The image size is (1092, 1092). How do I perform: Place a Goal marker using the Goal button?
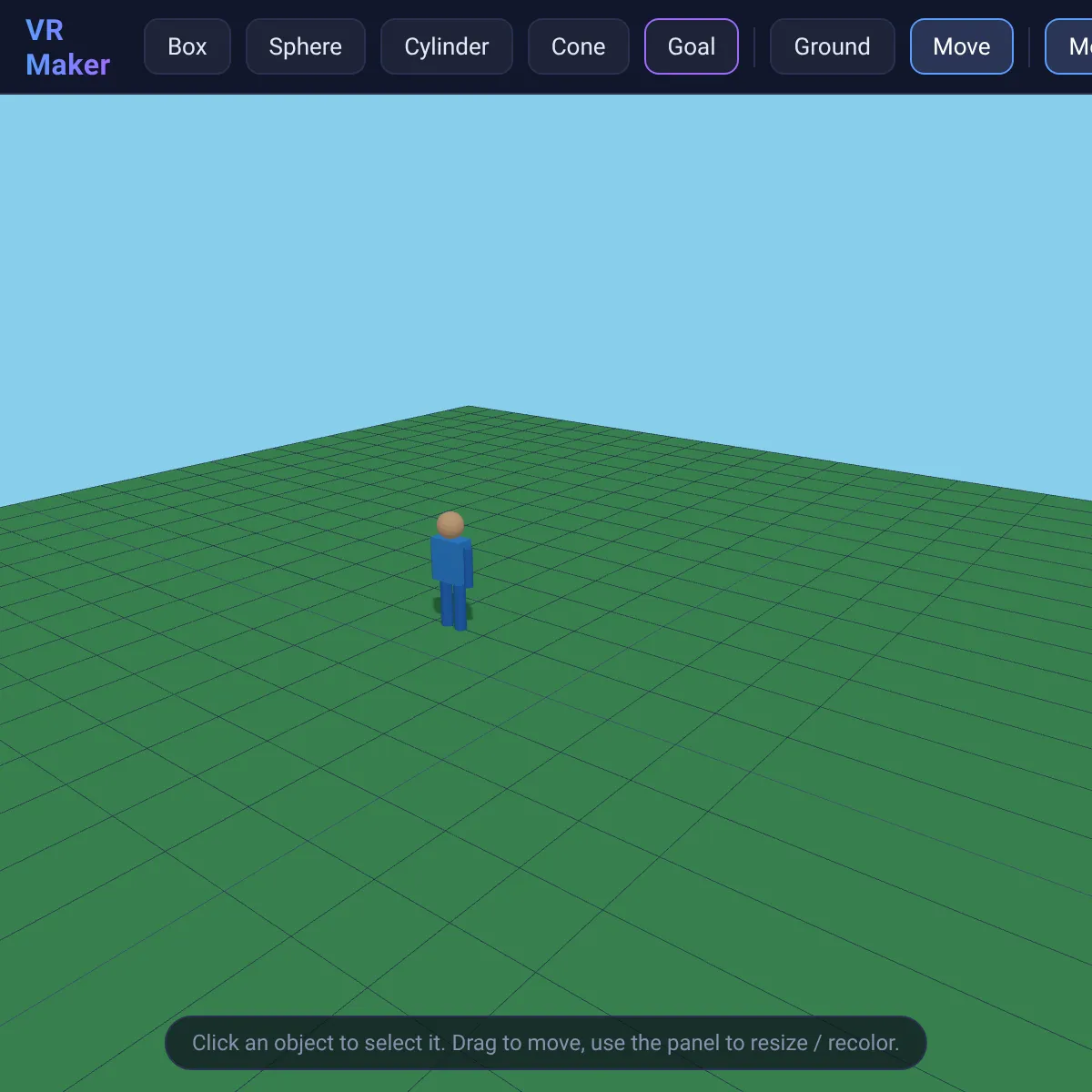tap(692, 46)
